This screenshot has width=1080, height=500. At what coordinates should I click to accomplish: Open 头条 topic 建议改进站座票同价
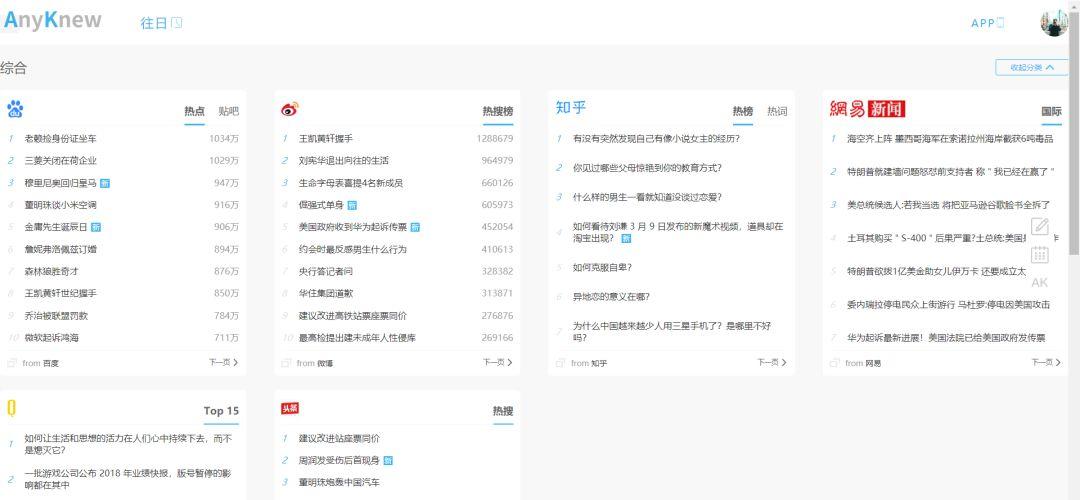click(x=339, y=438)
